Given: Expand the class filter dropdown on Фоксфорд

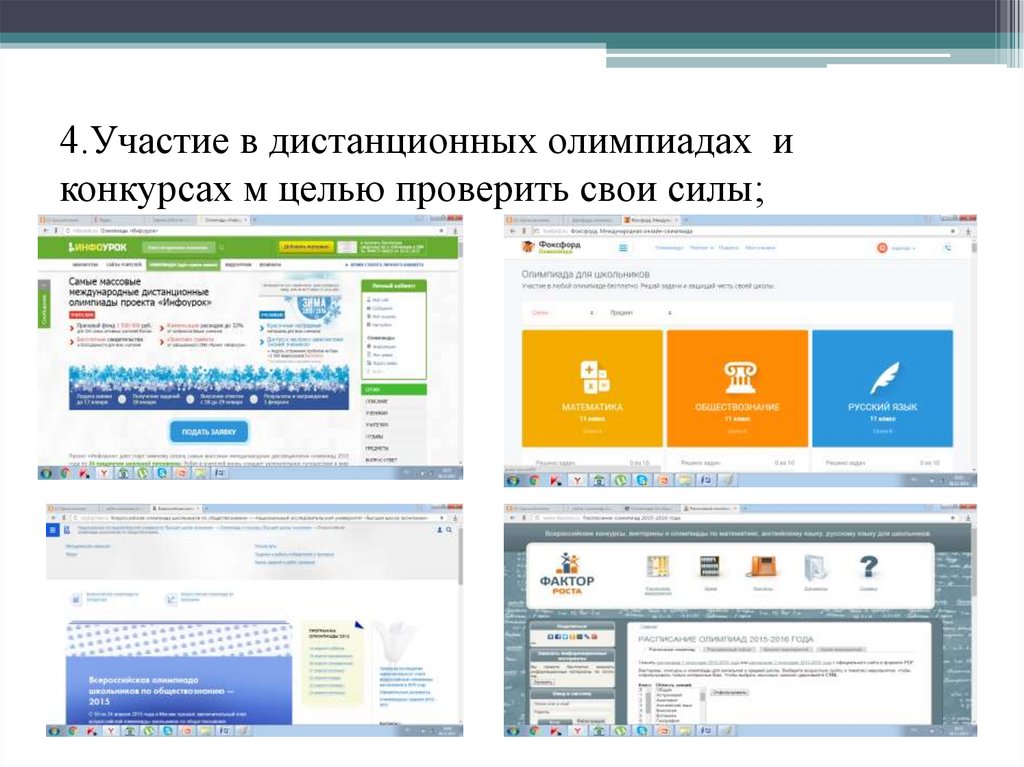Looking at the screenshot, I should tap(562, 313).
